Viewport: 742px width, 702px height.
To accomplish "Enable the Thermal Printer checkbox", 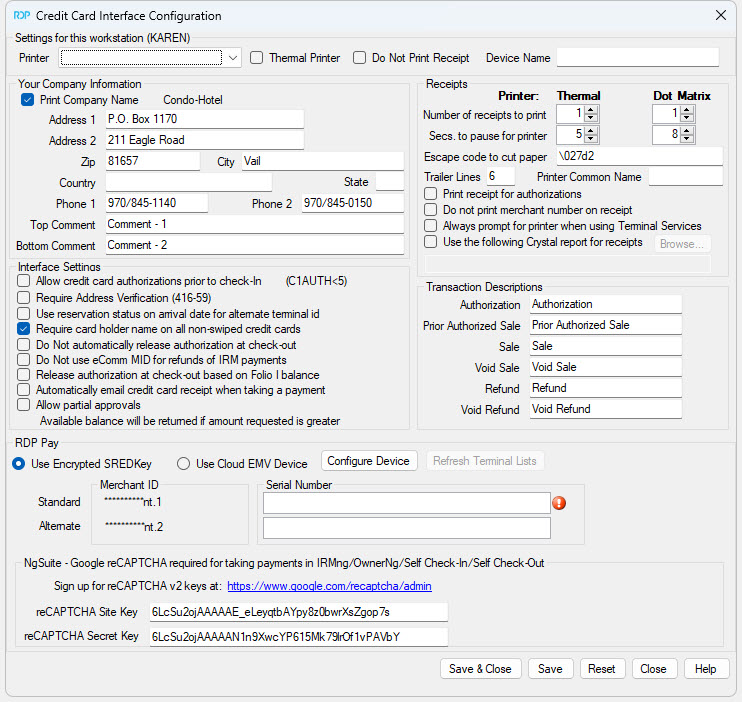I will point(257,58).
